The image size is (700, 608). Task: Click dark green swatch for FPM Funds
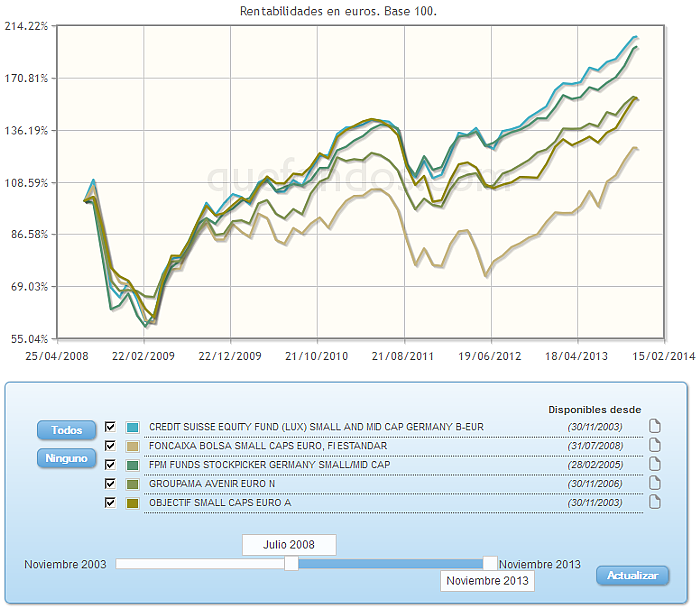click(133, 465)
